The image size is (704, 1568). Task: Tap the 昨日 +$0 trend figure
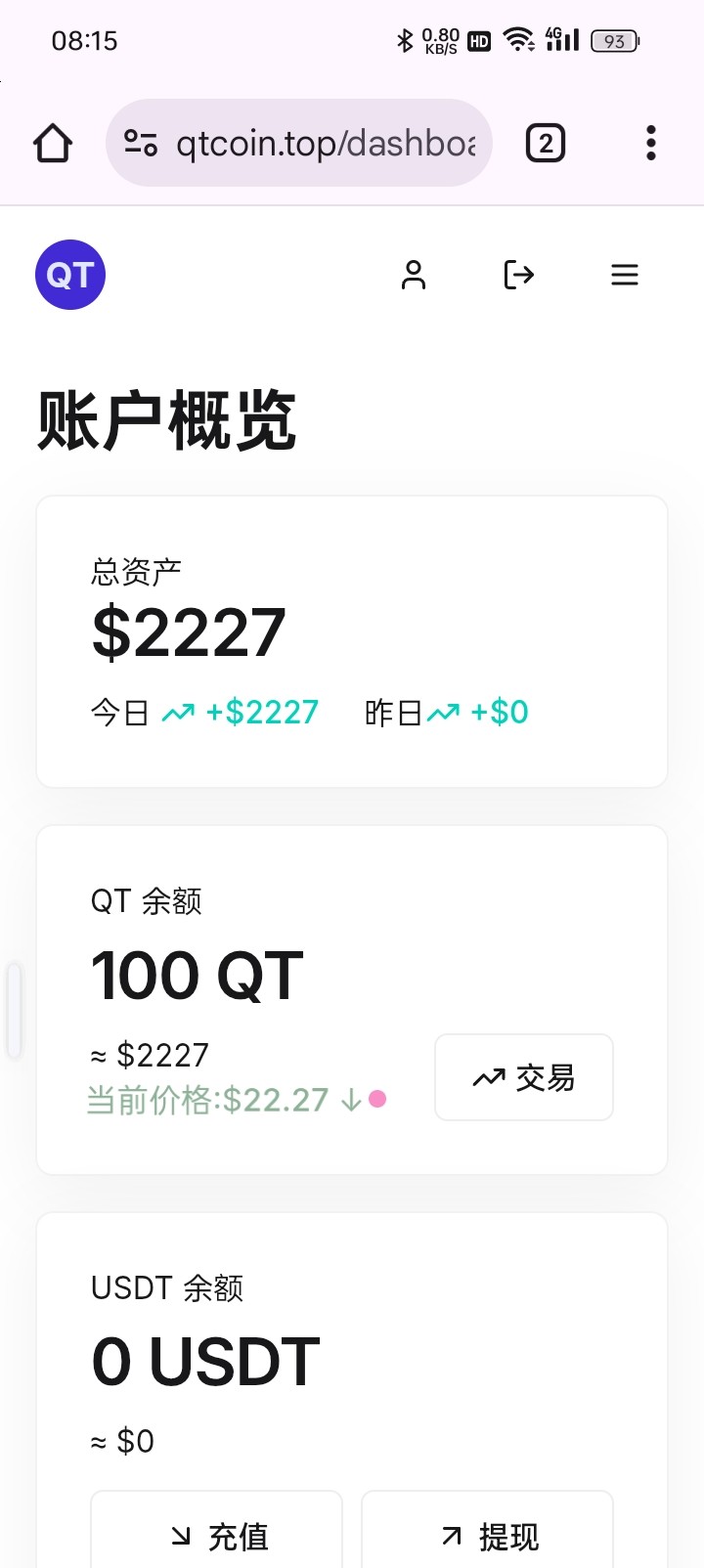coord(499,713)
